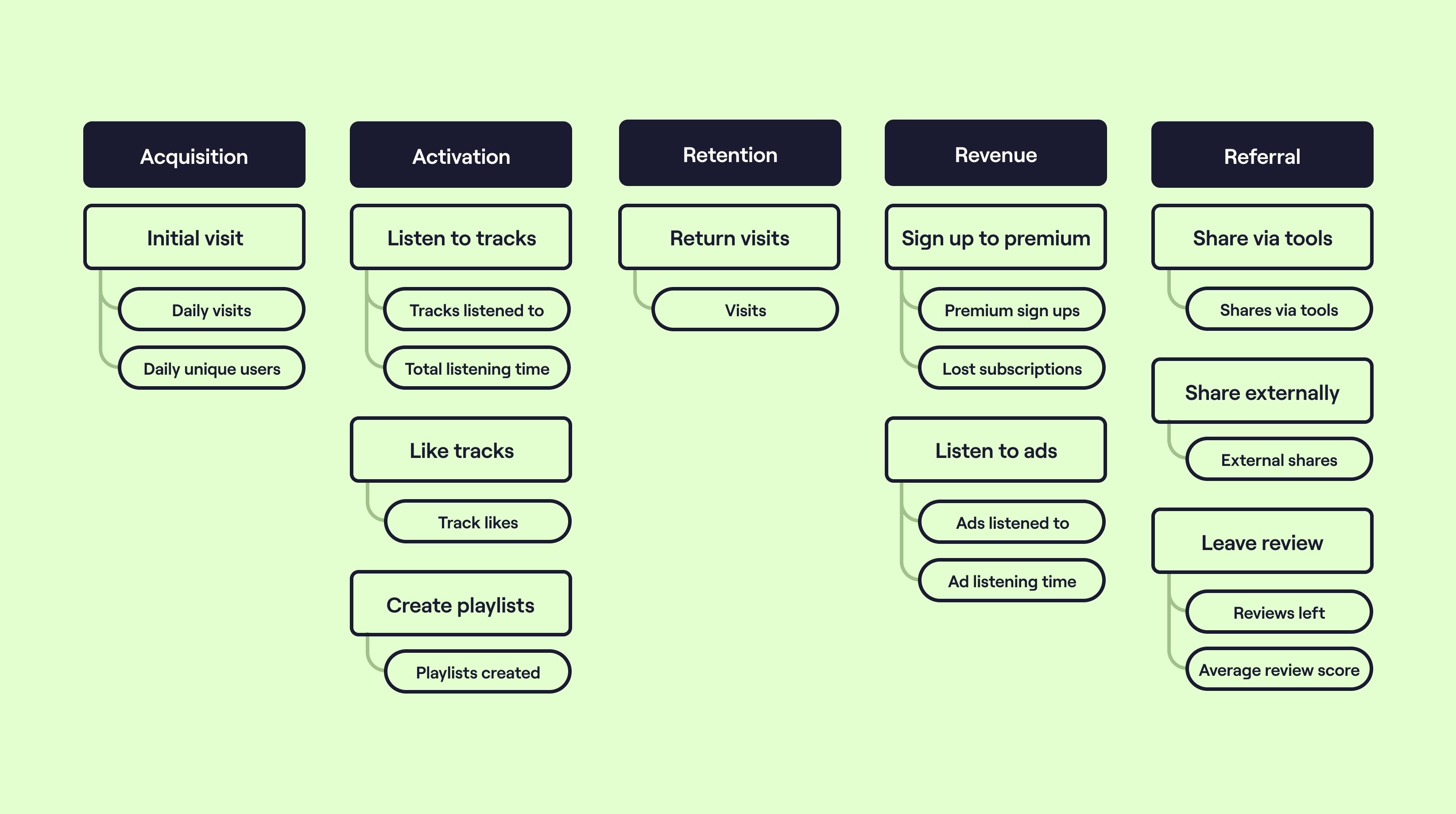This screenshot has width=1456, height=814.
Task: Click the Return visits retention node
Action: click(728, 237)
